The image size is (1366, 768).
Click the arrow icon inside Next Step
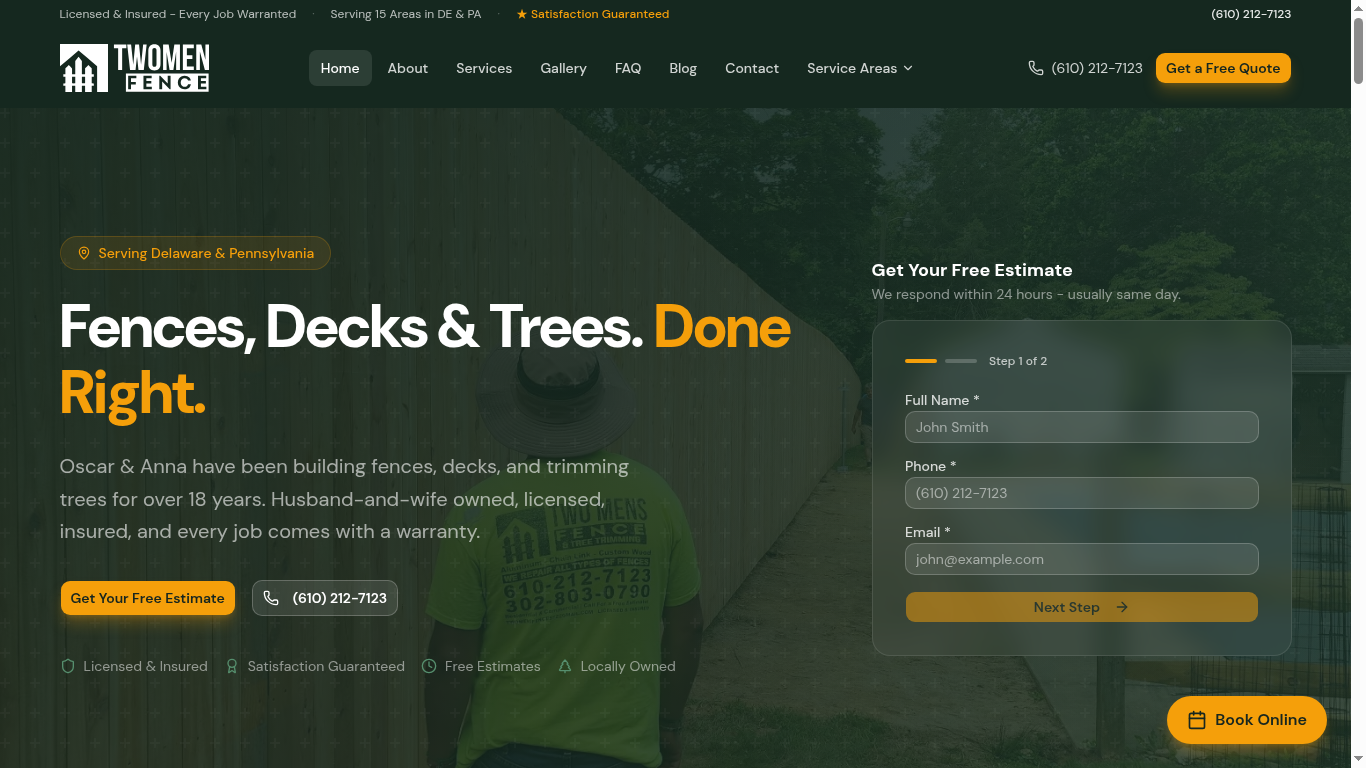tap(1121, 607)
